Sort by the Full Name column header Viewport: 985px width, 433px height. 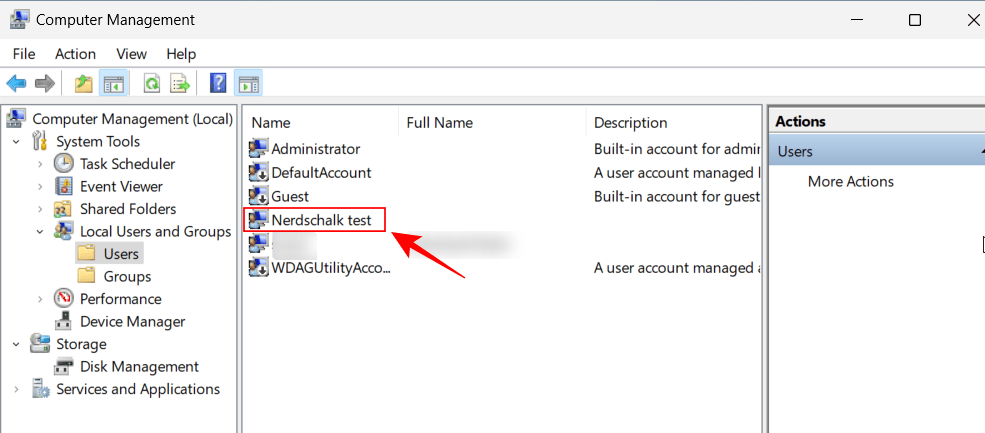coord(439,123)
